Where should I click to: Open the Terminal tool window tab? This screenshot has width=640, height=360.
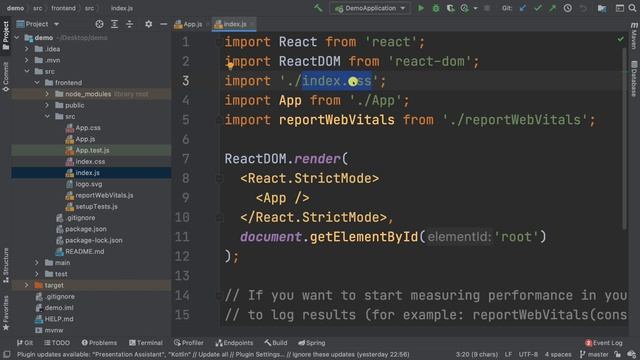(x=146, y=343)
